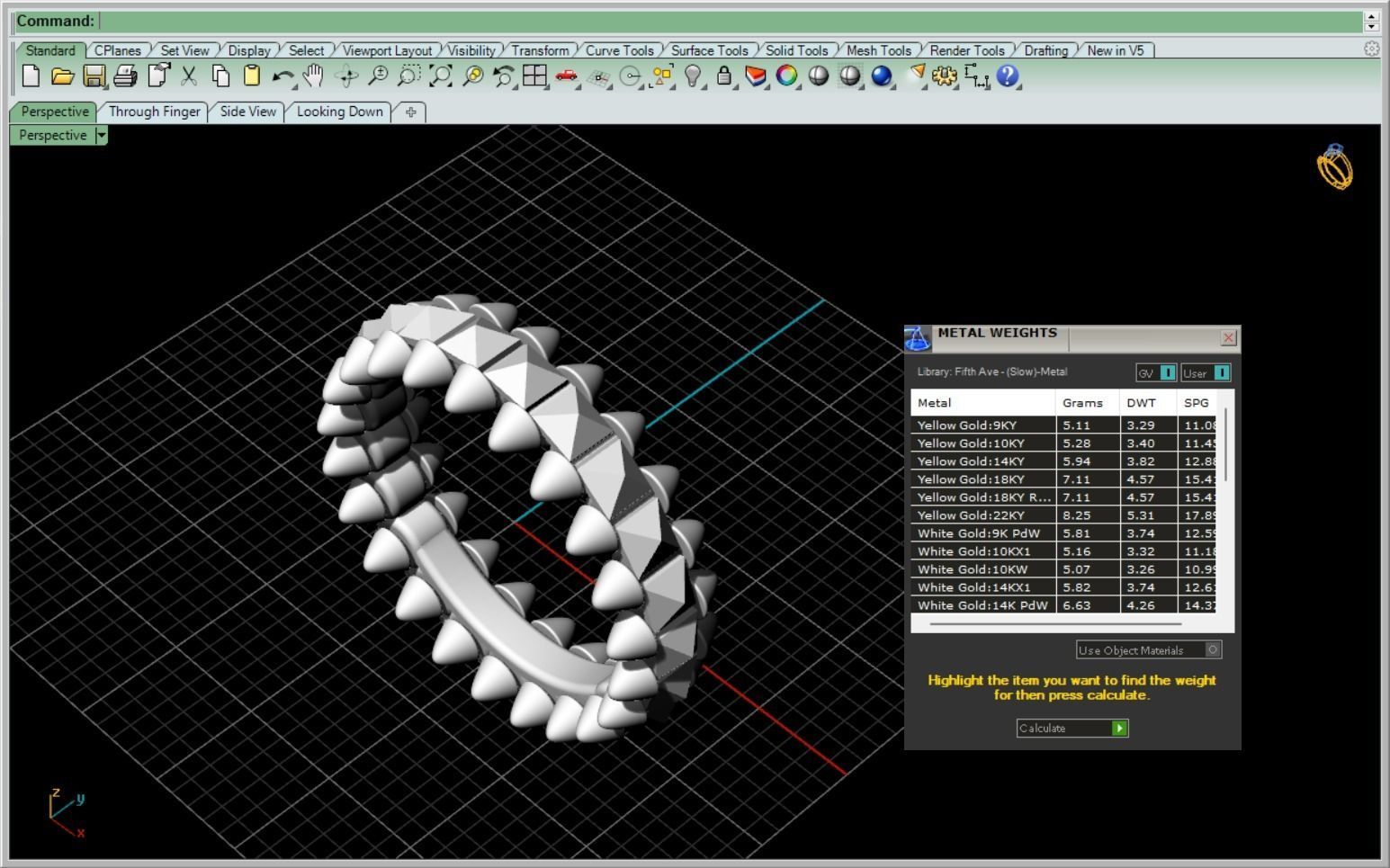Click the Zoom Extents icon

coord(441,76)
